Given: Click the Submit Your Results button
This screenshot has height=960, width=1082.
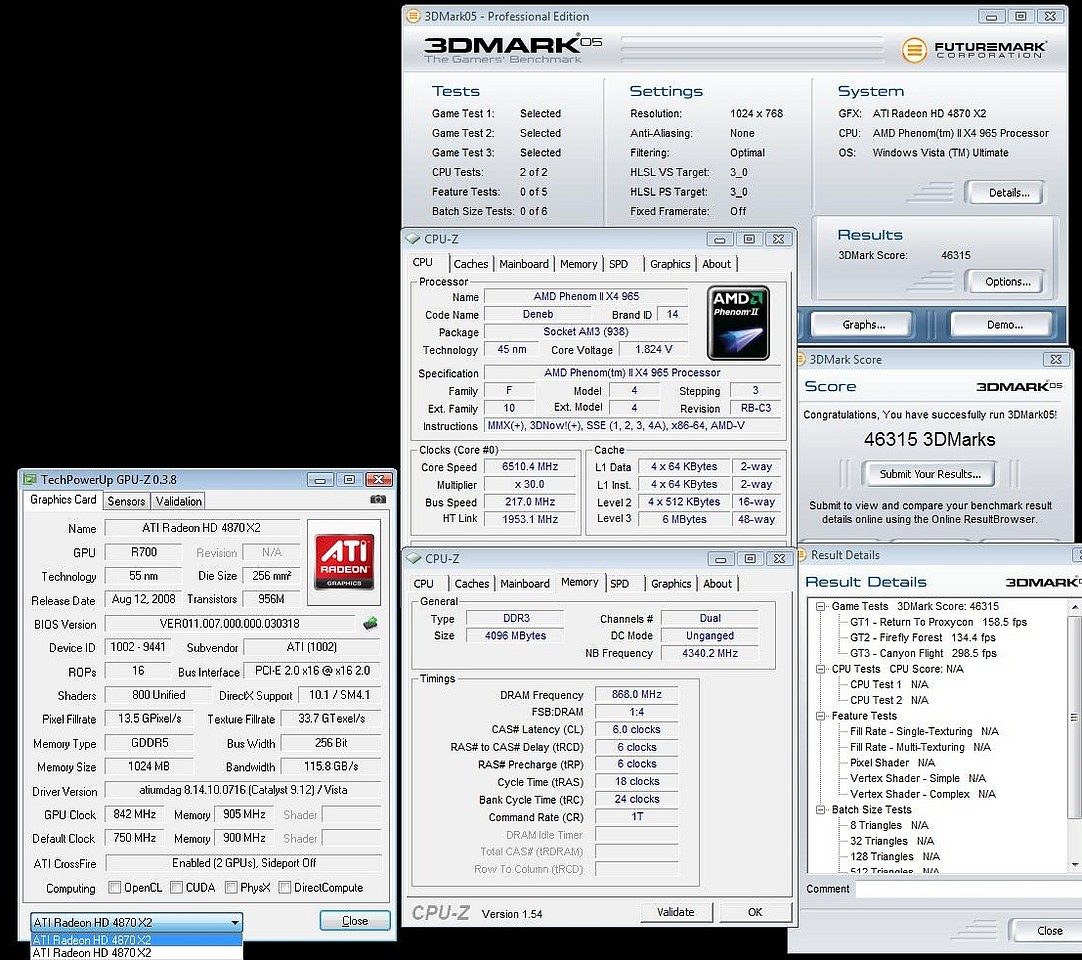Looking at the screenshot, I should point(930,474).
